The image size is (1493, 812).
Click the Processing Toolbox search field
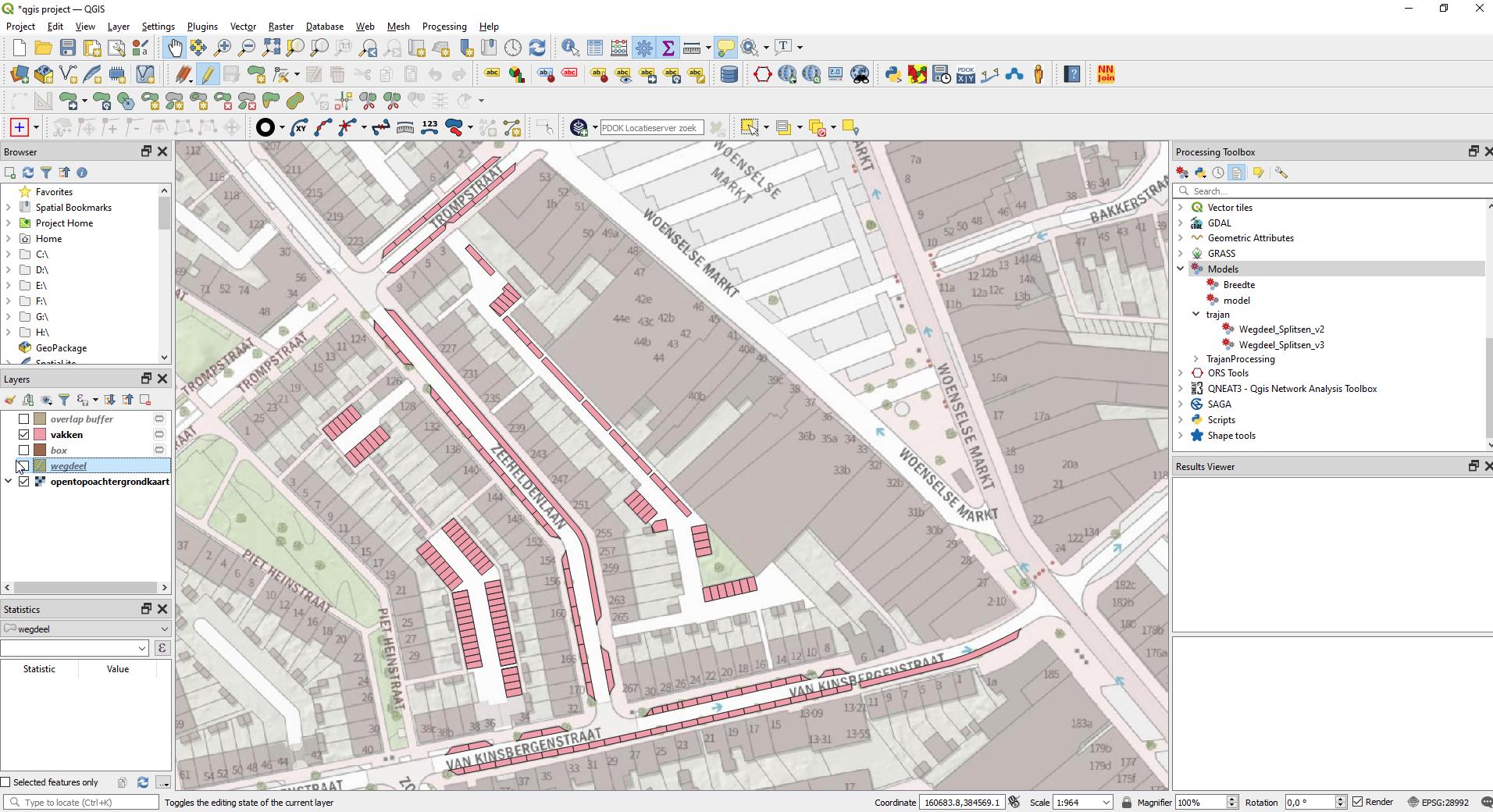pyautogui.click(x=1333, y=191)
